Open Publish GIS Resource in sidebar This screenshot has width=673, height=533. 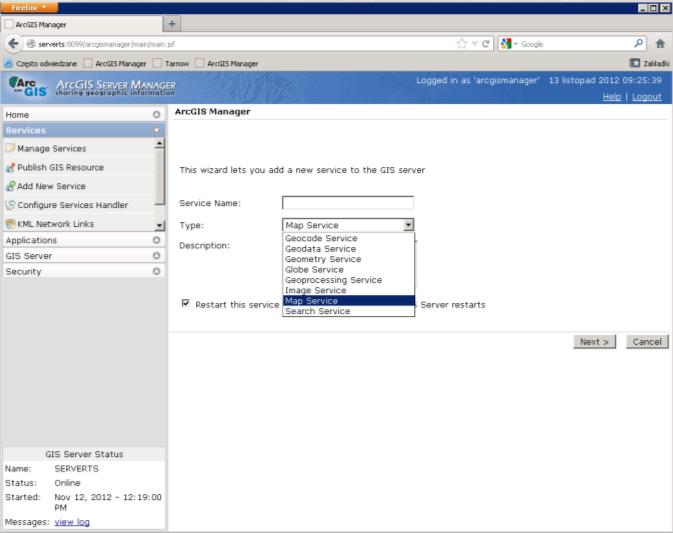[x=61, y=167]
